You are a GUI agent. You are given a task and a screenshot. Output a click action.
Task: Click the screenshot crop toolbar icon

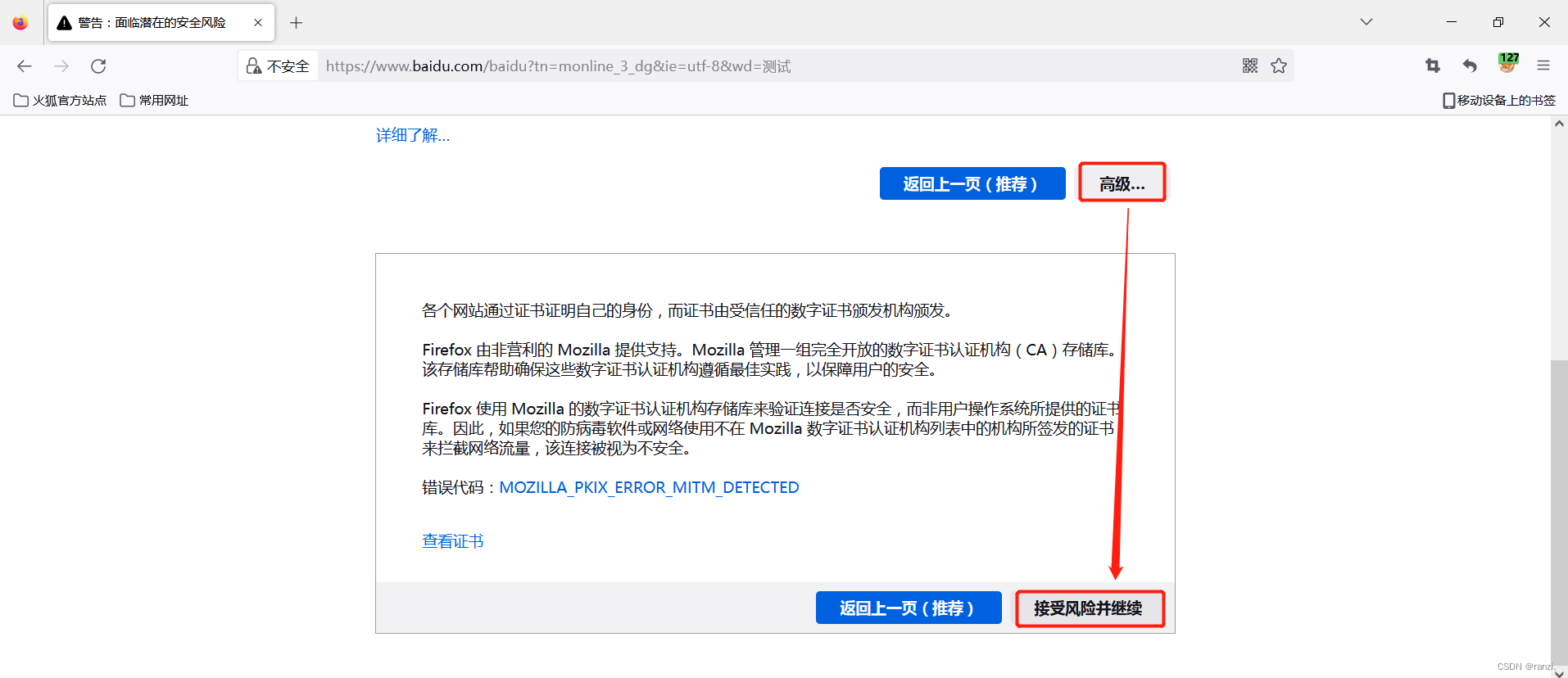point(1433,66)
